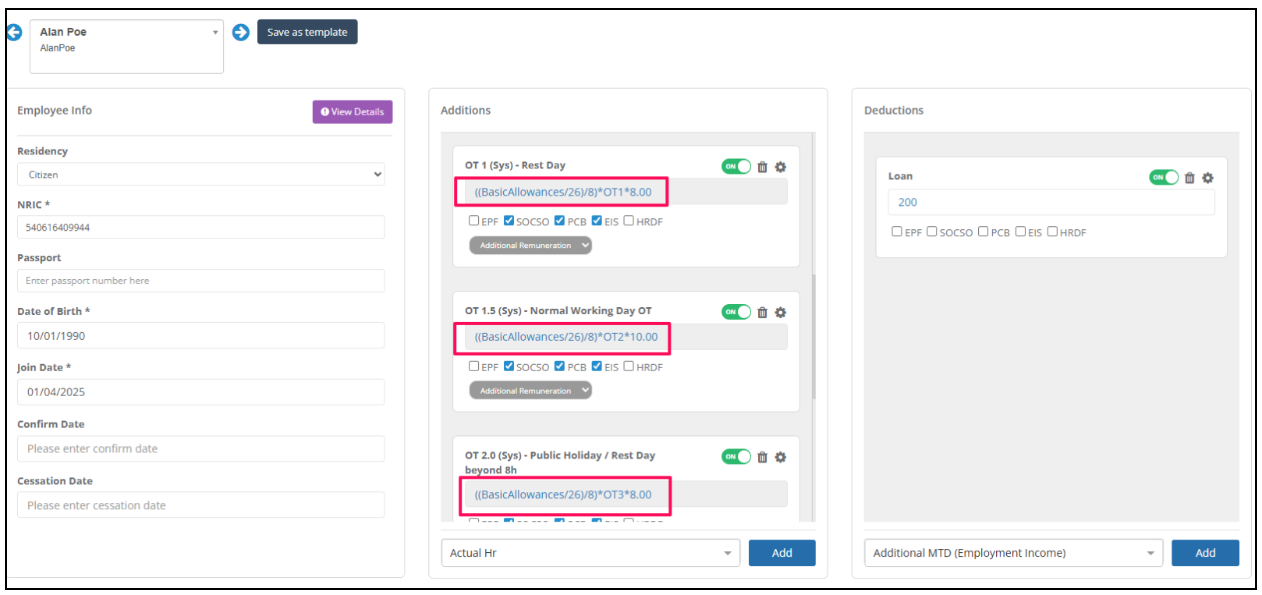1262x595 pixels.
Task: Toggle off the OT 1 Rest Day switch
Action: click(x=736, y=166)
